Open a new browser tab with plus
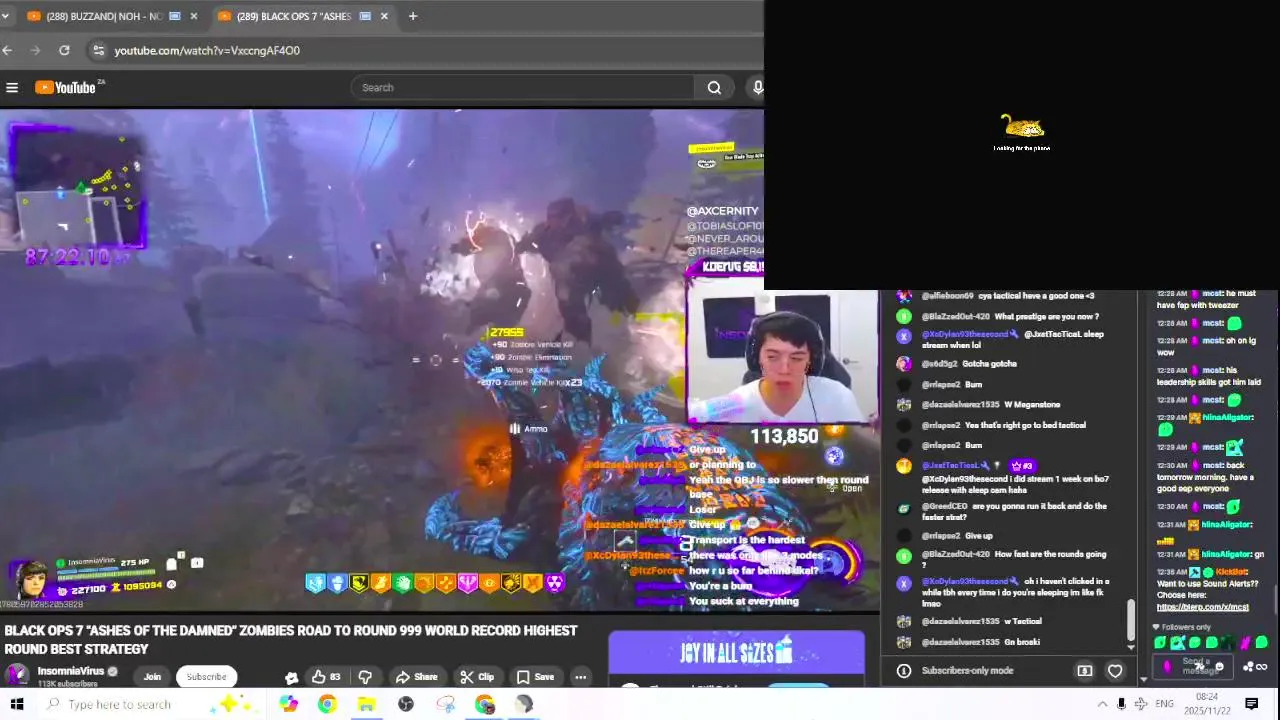1280x720 pixels. [412, 16]
